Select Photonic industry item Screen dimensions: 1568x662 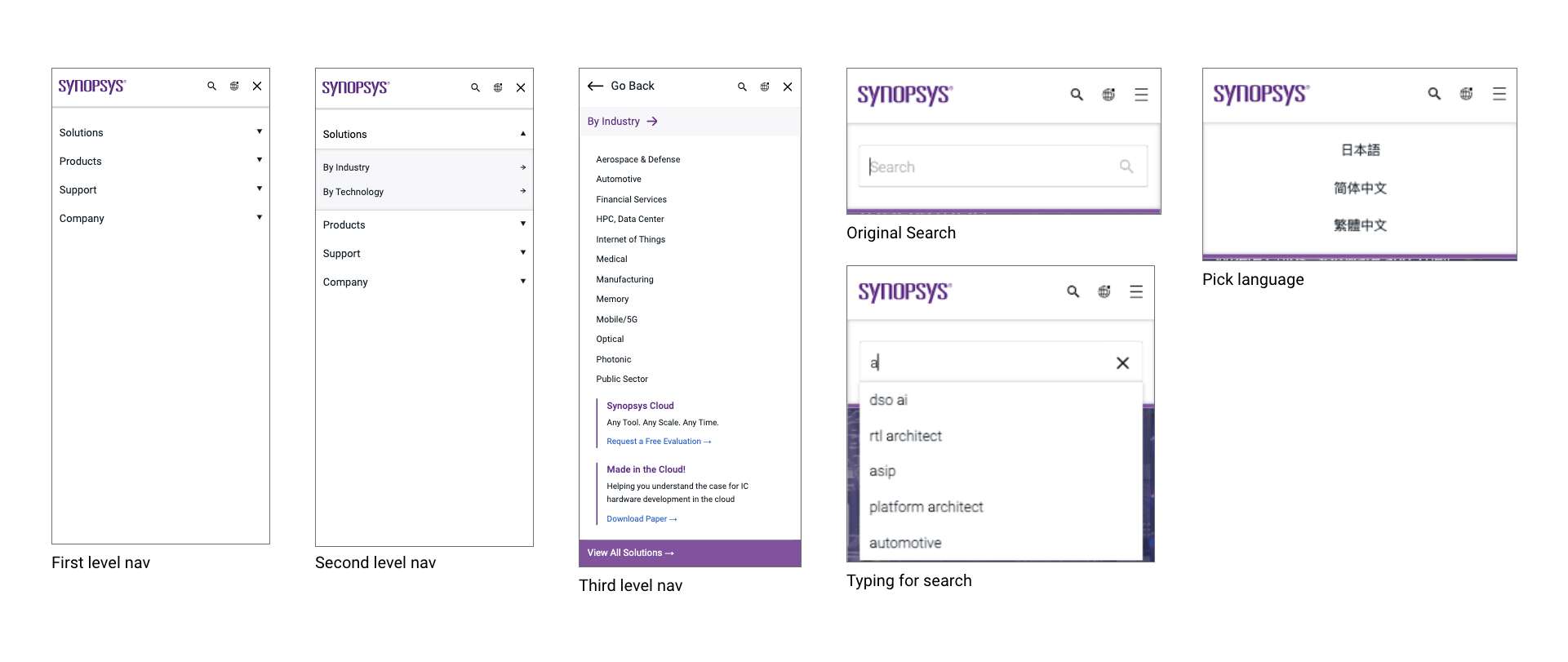coord(614,359)
